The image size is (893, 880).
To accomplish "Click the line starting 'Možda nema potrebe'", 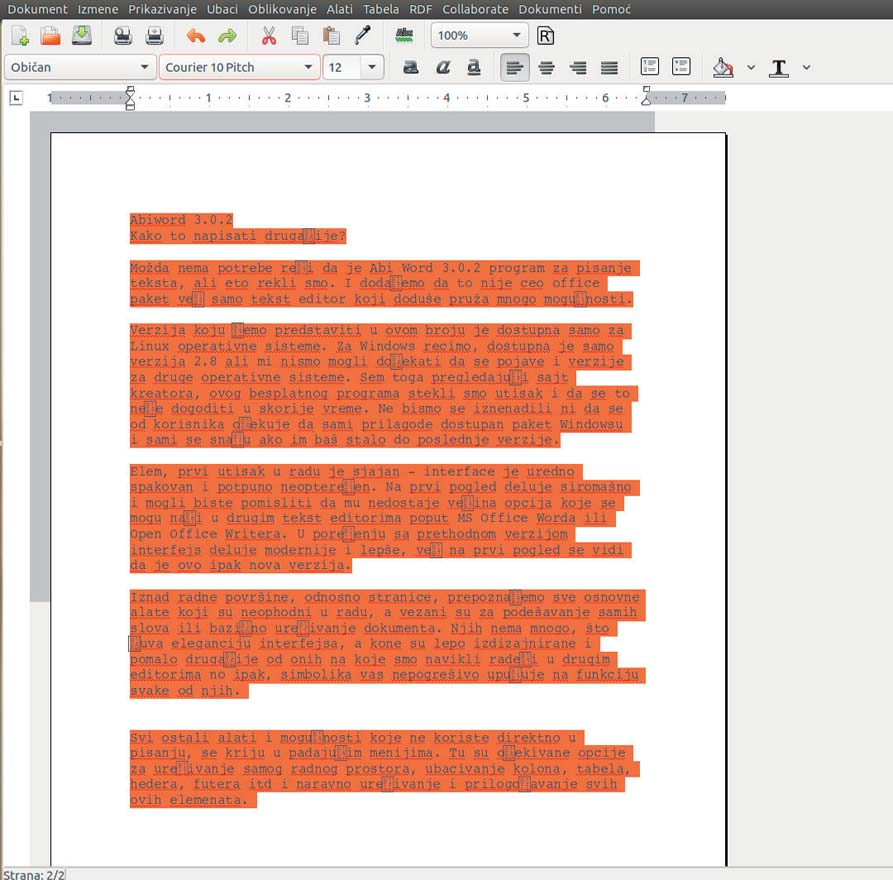I will (x=385, y=268).
